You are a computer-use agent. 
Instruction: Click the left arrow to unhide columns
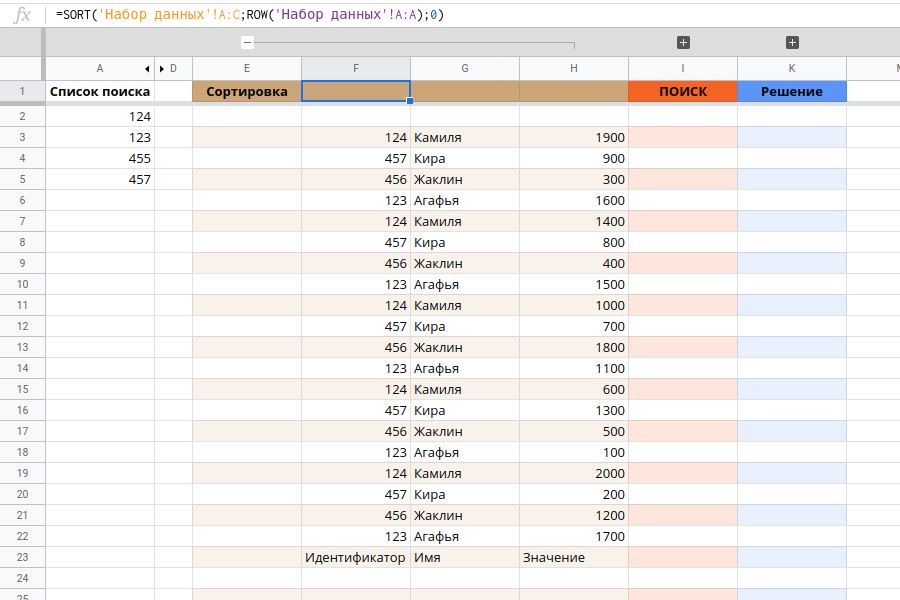(148, 68)
